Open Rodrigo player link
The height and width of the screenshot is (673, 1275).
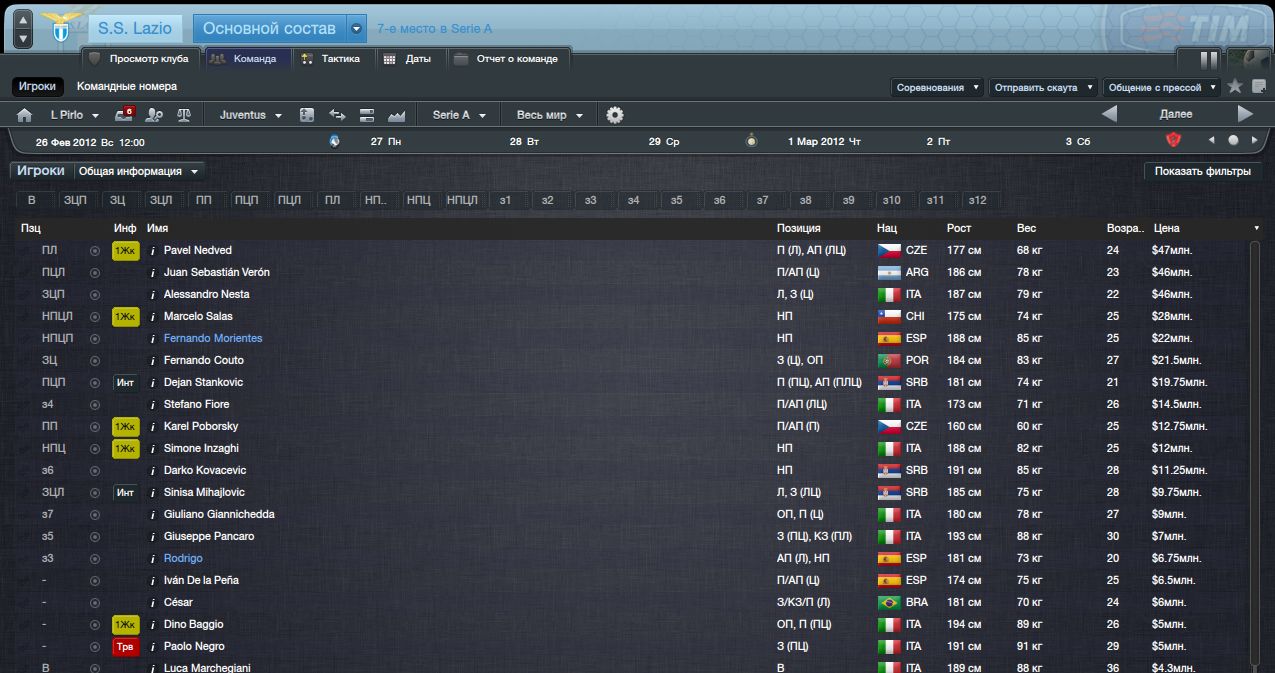click(183, 558)
